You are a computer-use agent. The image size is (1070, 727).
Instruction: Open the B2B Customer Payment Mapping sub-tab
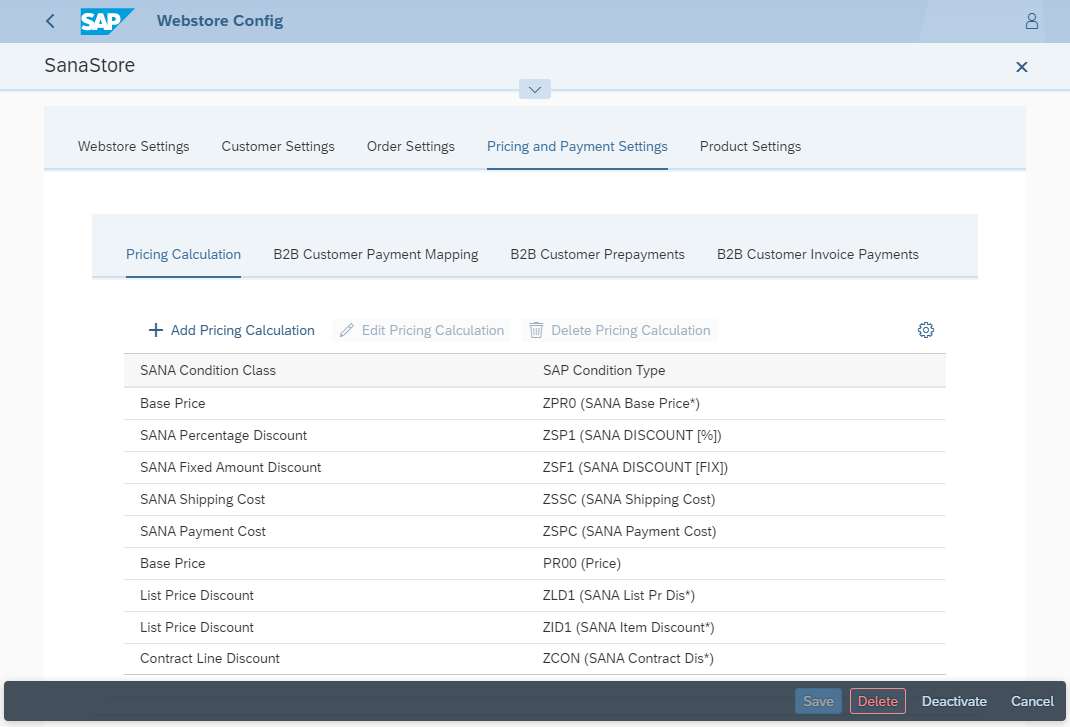(x=376, y=255)
